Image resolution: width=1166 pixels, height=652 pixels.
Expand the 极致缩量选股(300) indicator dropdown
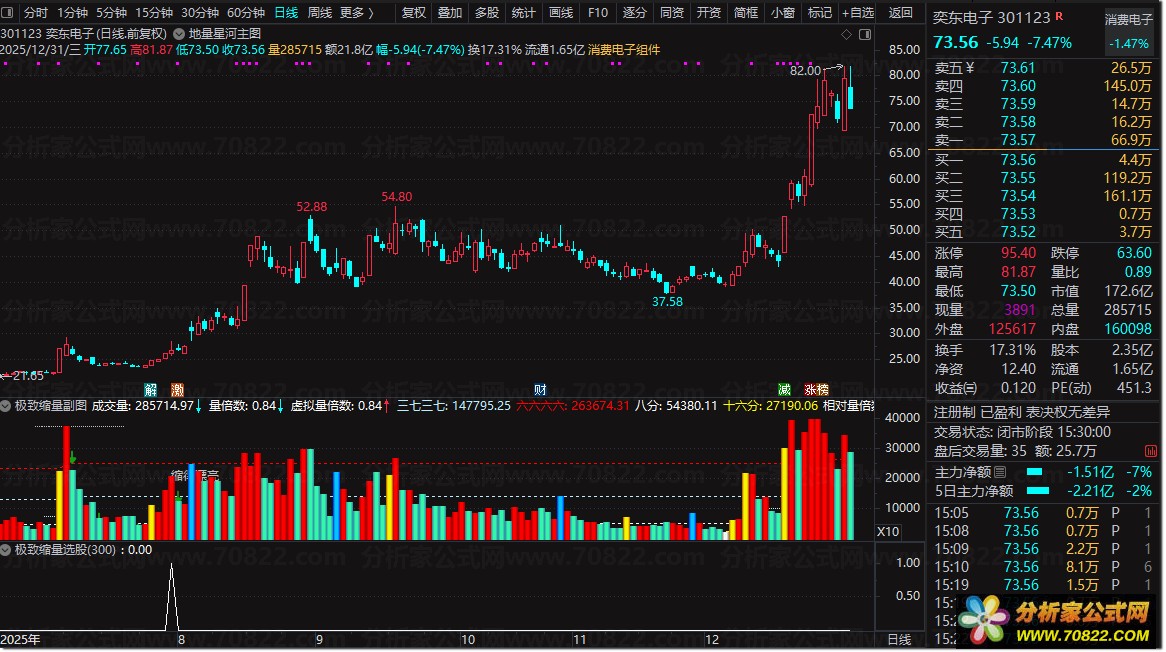click(x=6, y=550)
